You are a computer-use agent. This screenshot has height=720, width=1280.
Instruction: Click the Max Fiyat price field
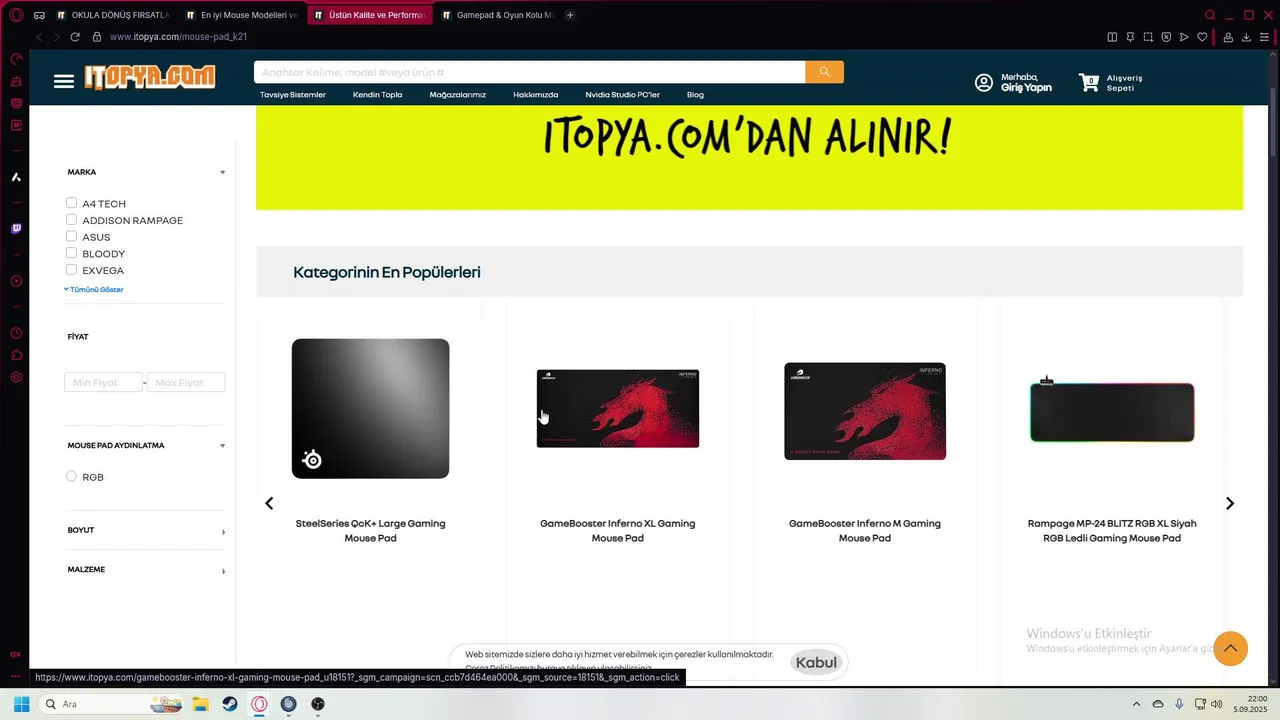coord(186,382)
